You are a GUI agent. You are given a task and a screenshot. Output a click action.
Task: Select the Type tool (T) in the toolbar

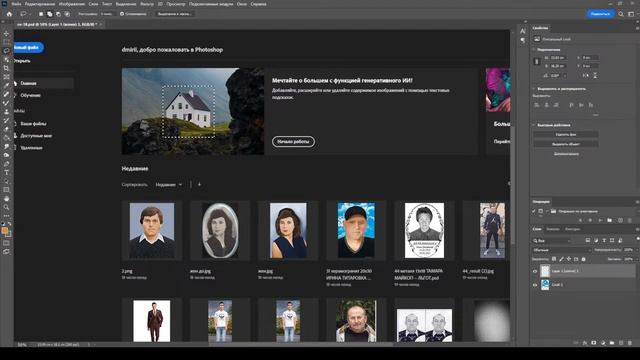(x=6, y=172)
